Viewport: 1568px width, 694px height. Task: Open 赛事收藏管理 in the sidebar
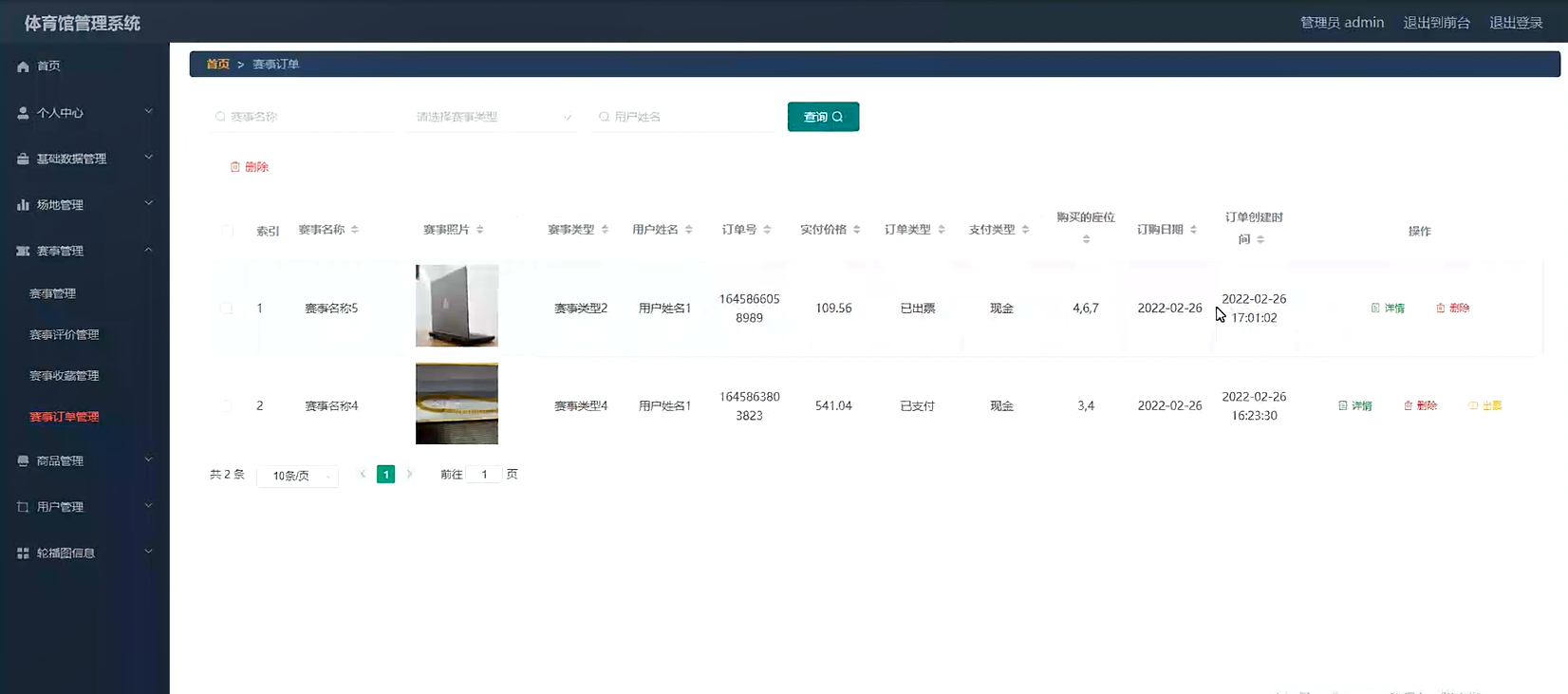click(64, 376)
